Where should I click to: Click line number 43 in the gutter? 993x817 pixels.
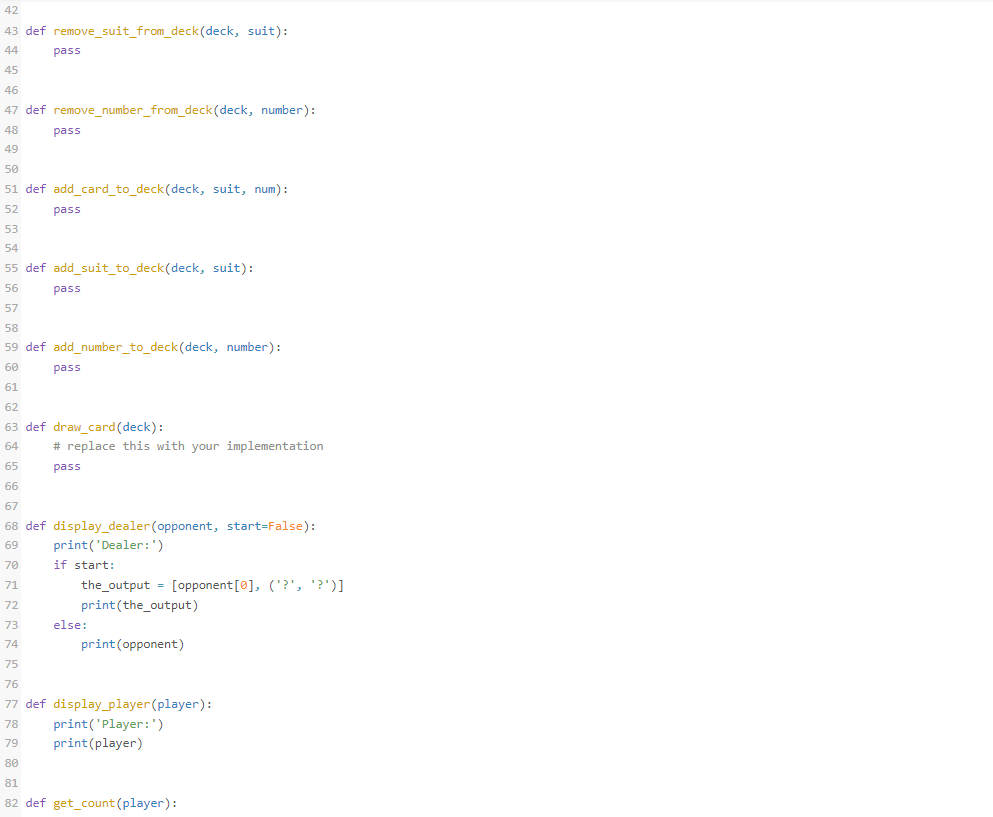(x=11, y=31)
